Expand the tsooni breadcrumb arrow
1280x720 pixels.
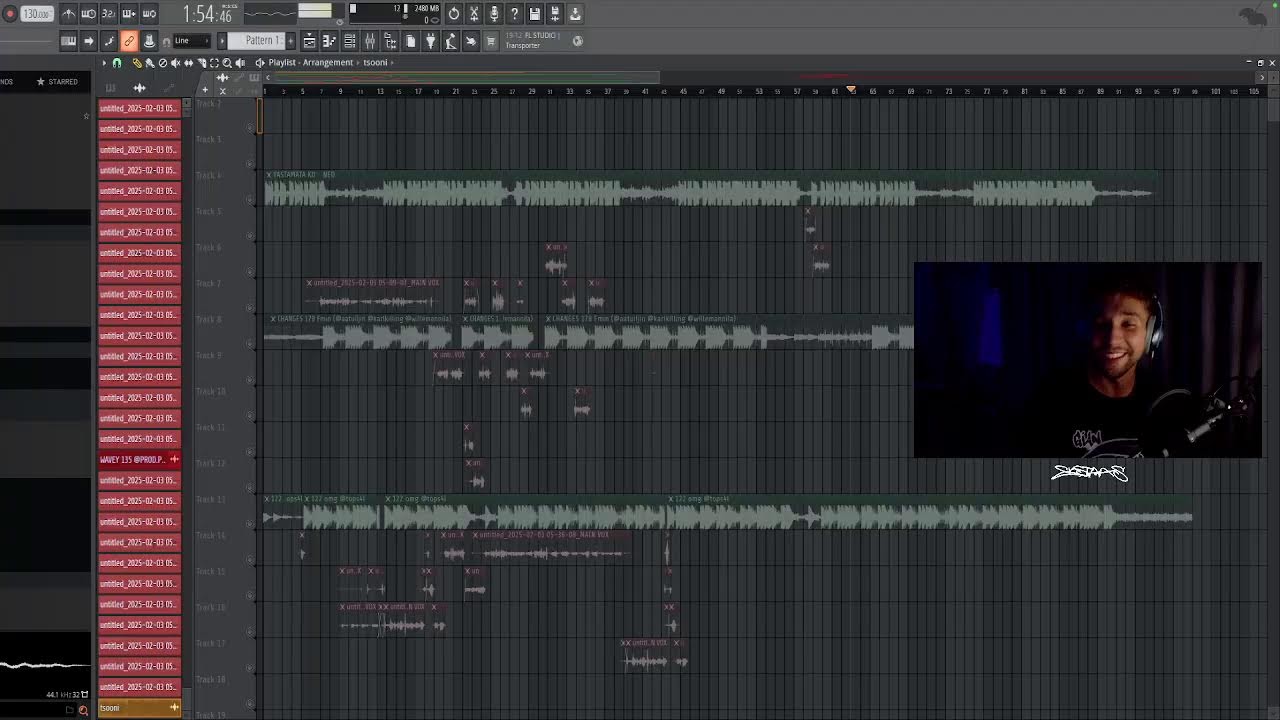[x=392, y=63]
